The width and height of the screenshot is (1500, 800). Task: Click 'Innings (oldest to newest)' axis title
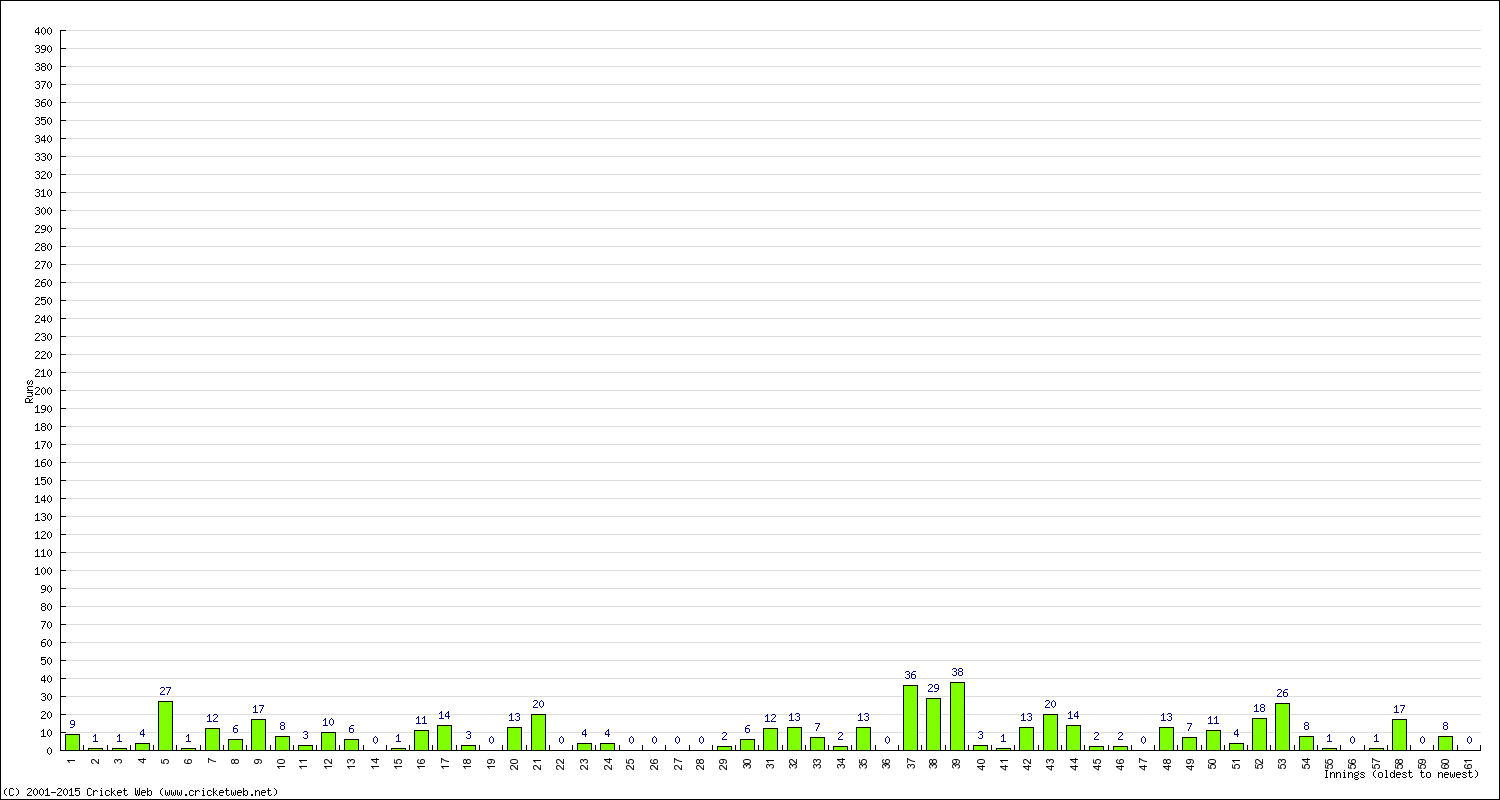(x=1401, y=774)
